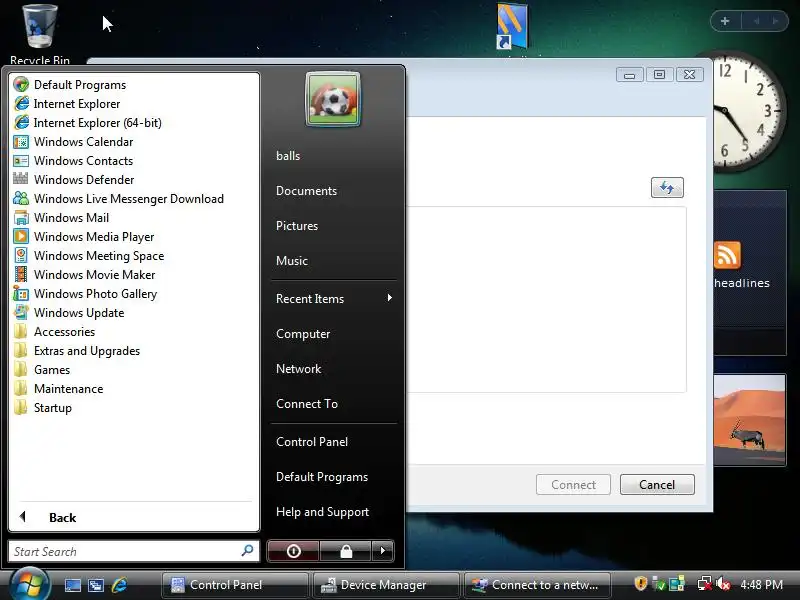800x600 pixels.
Task: Switch to Device Manager taskbar button
Action: (386, 585)
